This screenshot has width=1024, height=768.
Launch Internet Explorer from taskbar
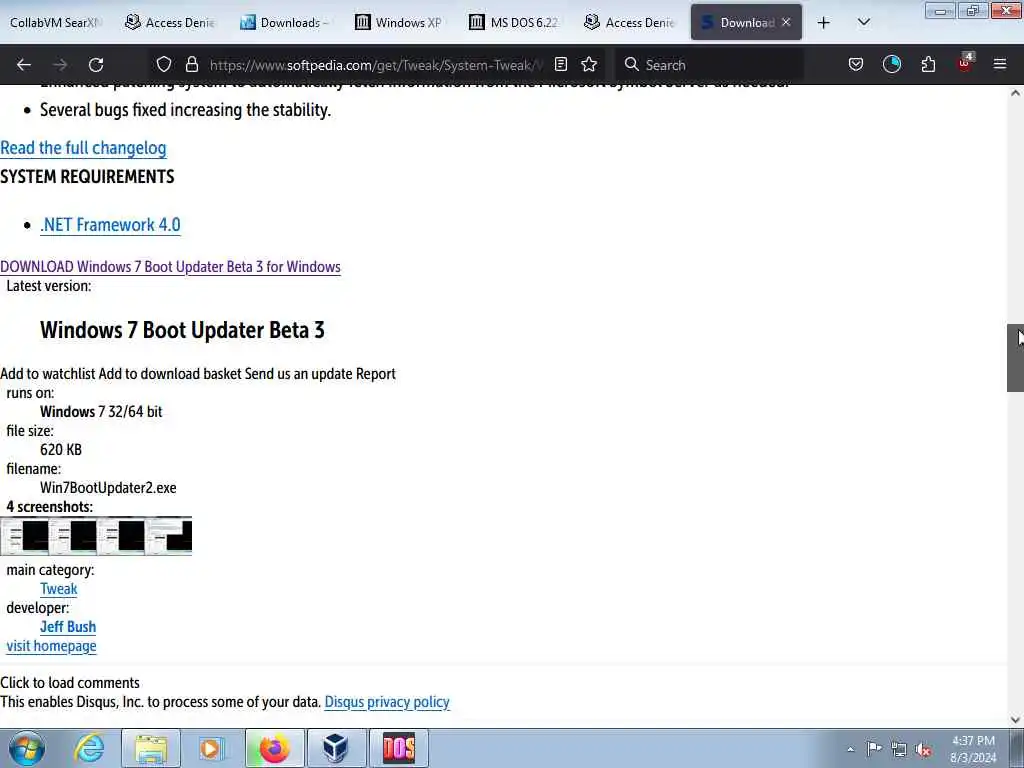tap(88, 748)
